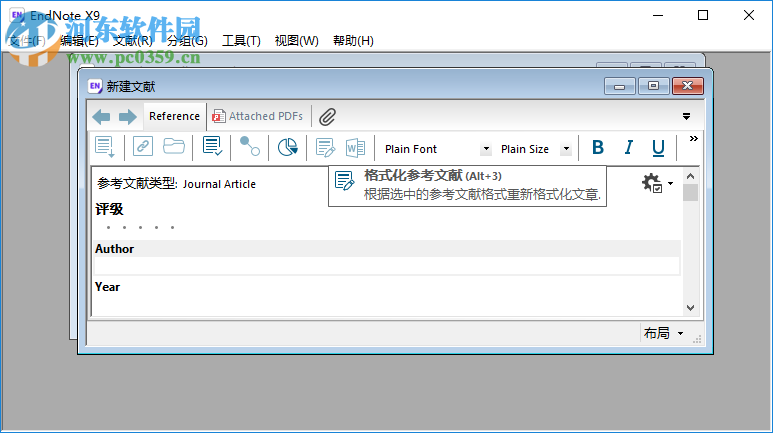
Task: Click the Year field label
Action: point(107,287)
